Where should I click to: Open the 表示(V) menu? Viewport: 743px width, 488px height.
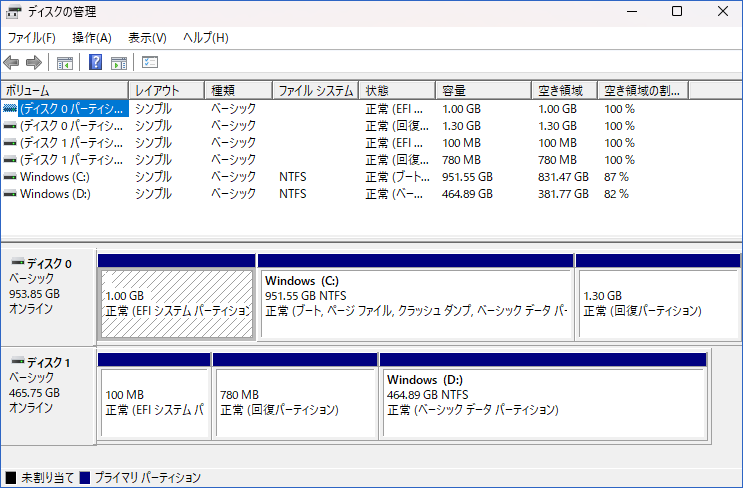click(147, 38)
